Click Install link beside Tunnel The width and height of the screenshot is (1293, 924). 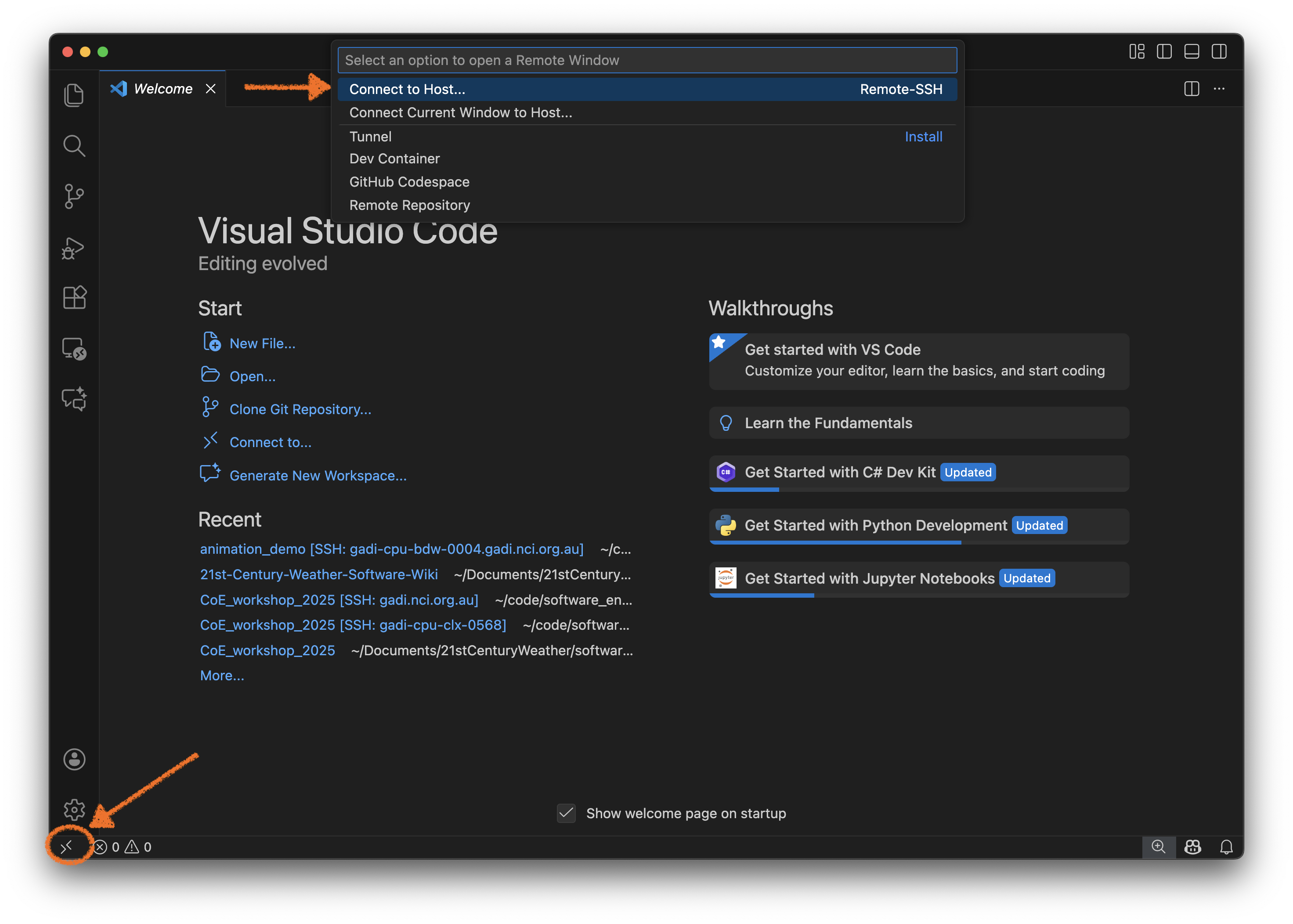[x=923, y=137]
